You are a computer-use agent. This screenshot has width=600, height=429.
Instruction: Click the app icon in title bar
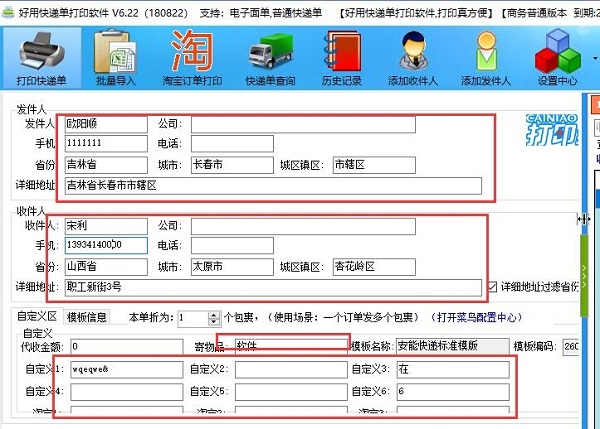coord(8,13)
